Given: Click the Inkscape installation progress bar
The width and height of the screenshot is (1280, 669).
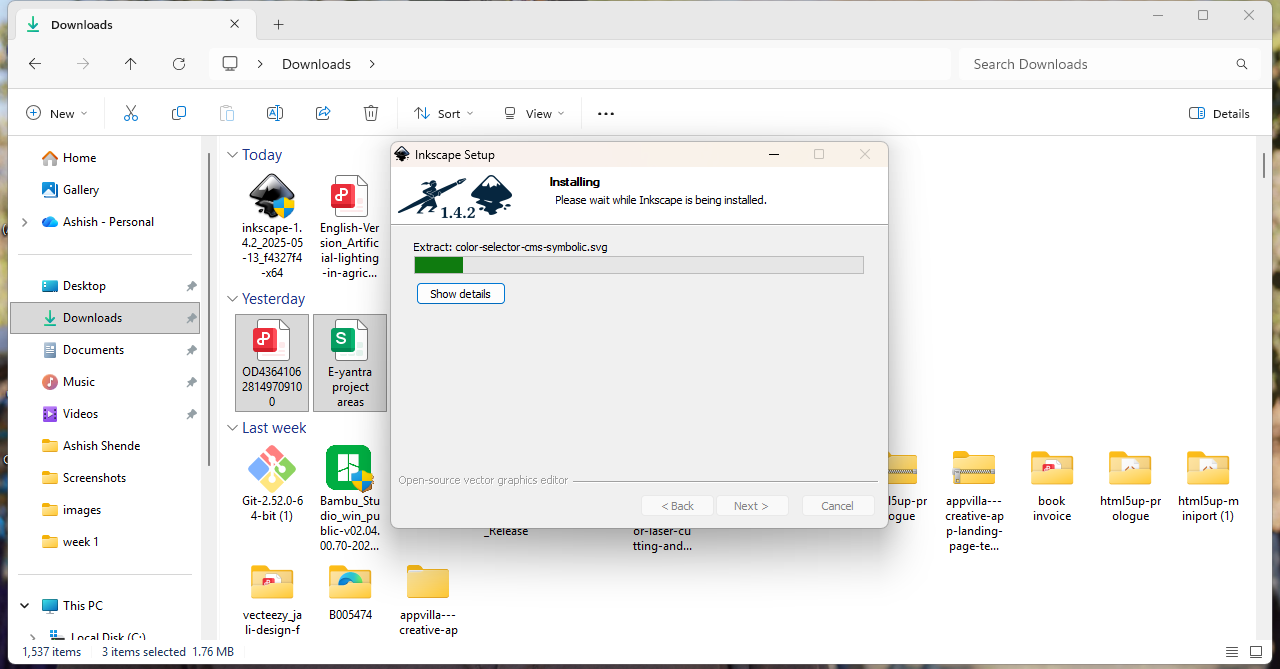Looking at the screenshot, I should [x=639, y=265].
